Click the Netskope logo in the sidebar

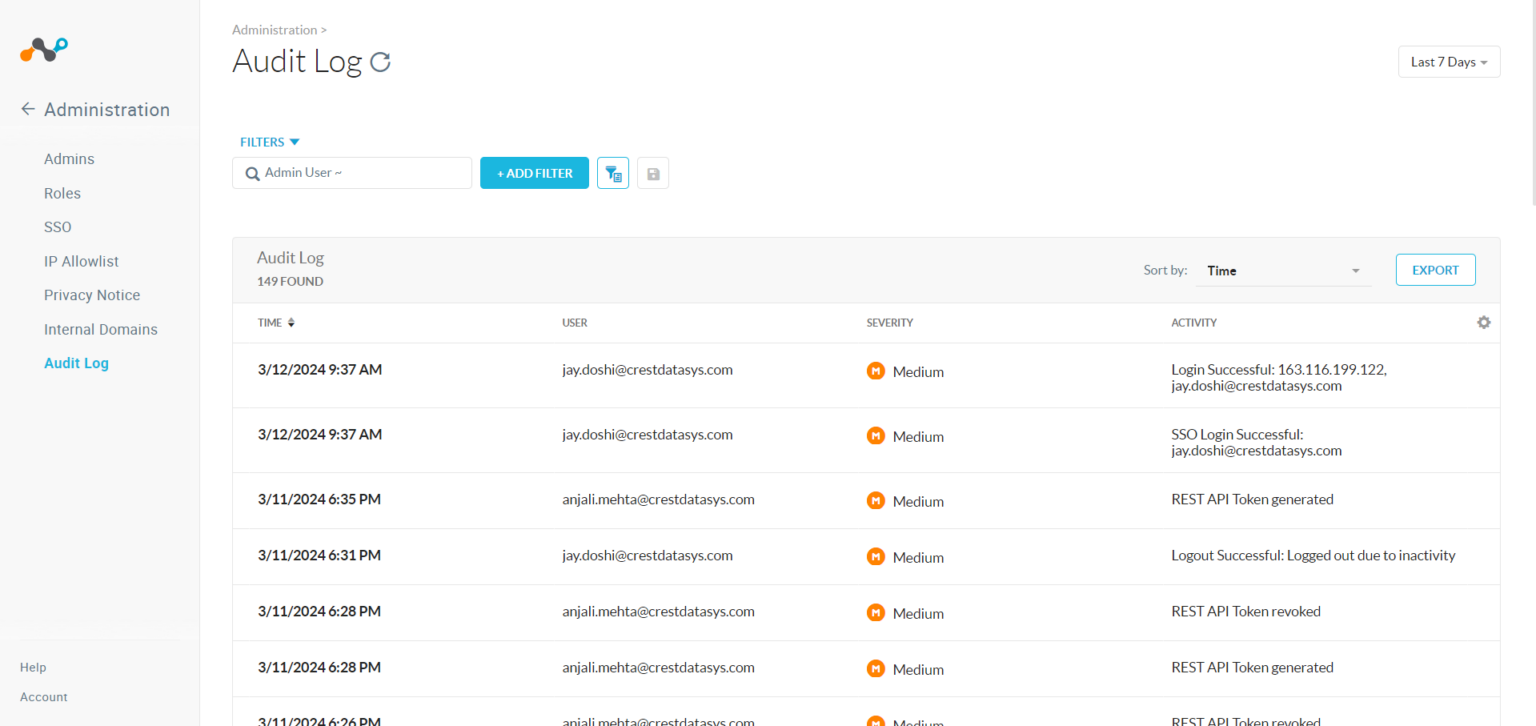[43, 48]
